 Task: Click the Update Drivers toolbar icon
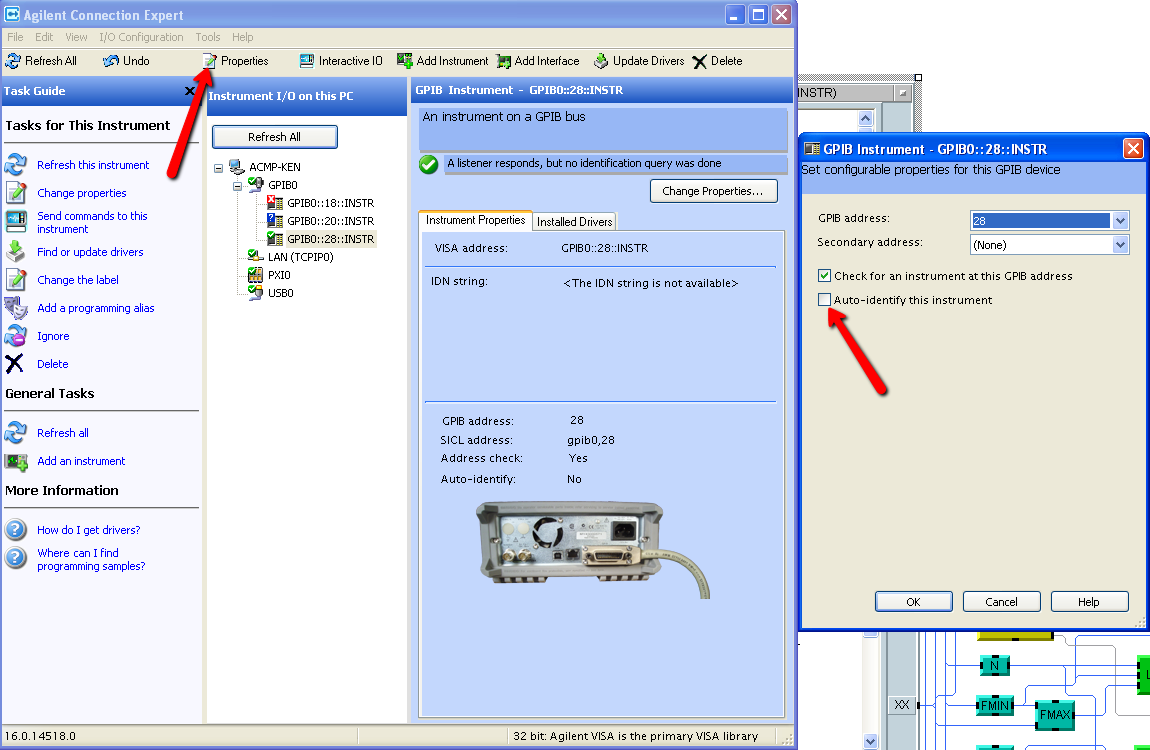[x=601, y=61]
